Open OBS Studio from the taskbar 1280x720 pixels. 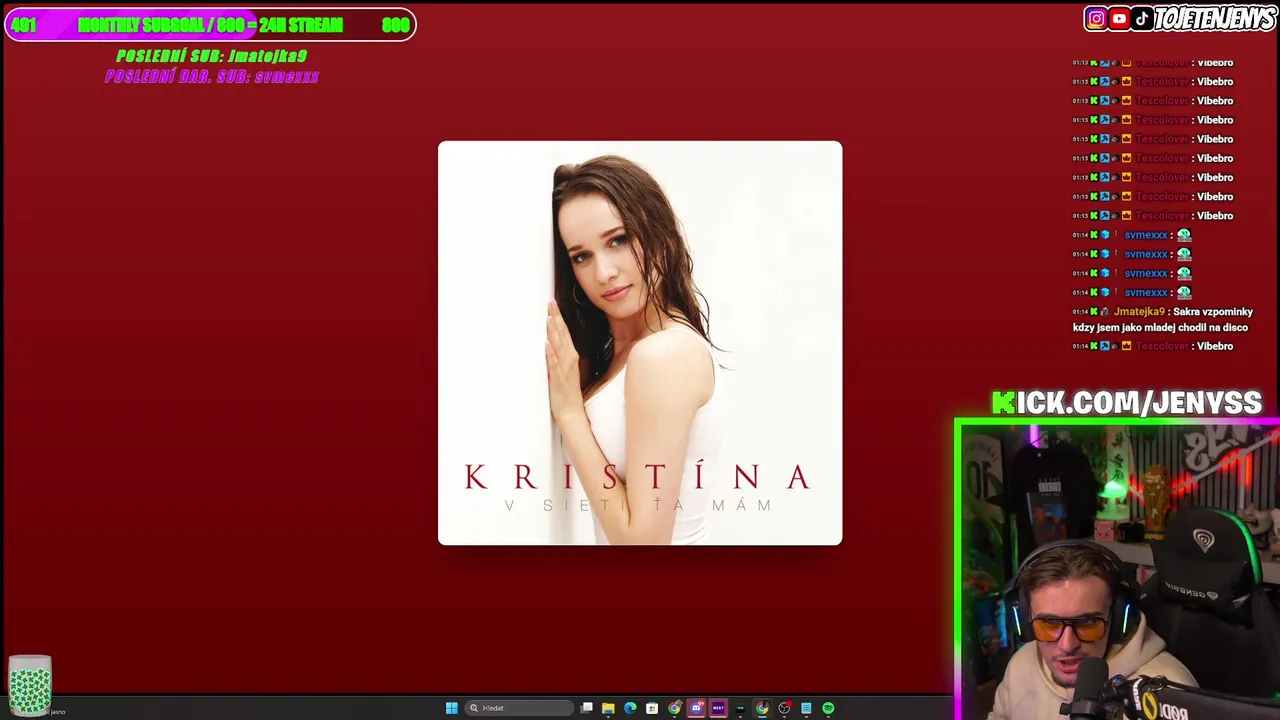tap(784, 708)
